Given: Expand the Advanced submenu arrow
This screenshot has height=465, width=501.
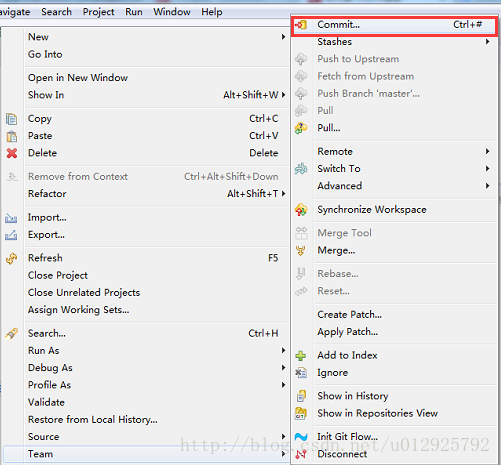Looking at the screenshot, I should tap(488, 186).
